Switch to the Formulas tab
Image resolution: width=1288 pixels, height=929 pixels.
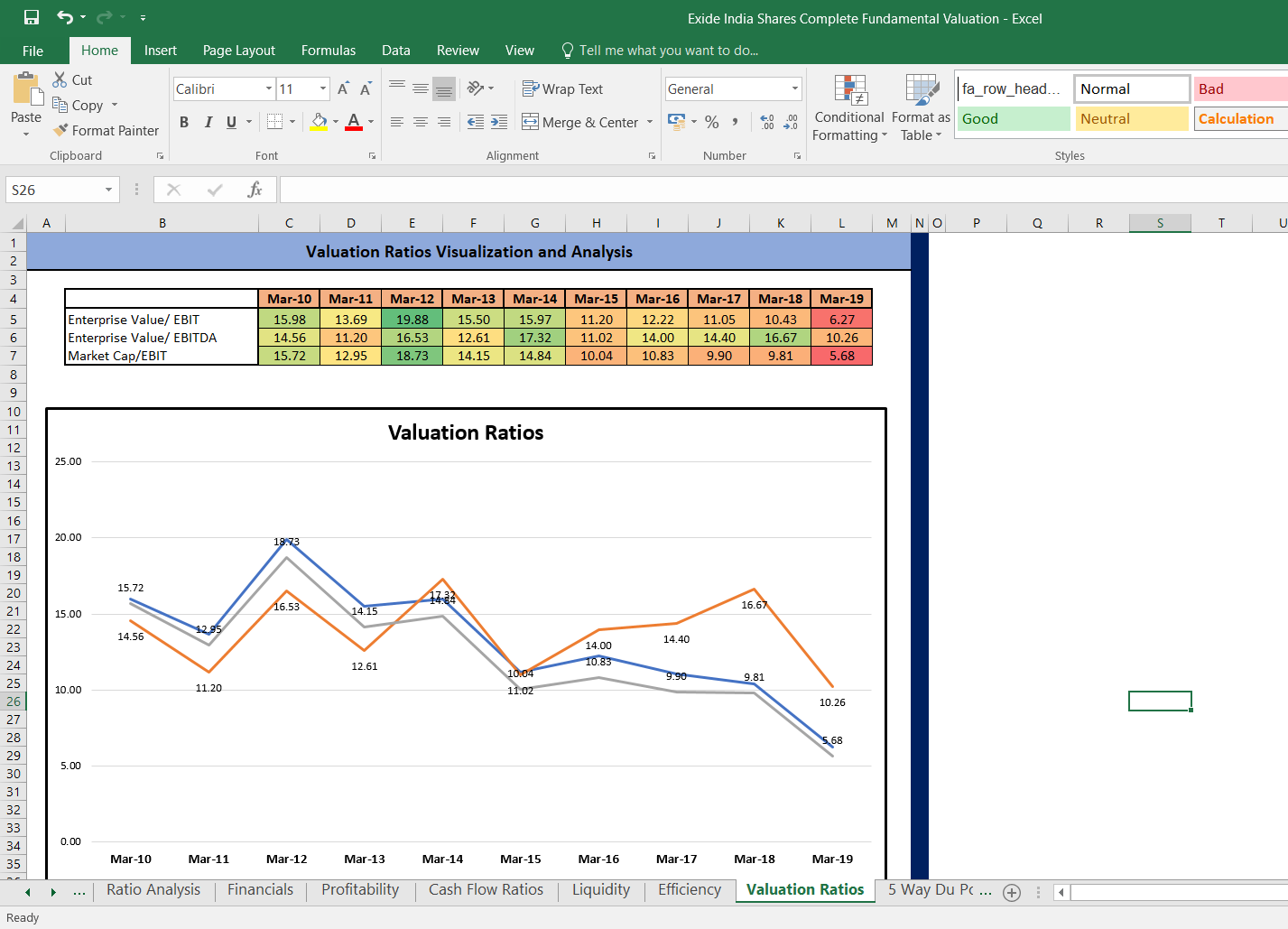329,51
